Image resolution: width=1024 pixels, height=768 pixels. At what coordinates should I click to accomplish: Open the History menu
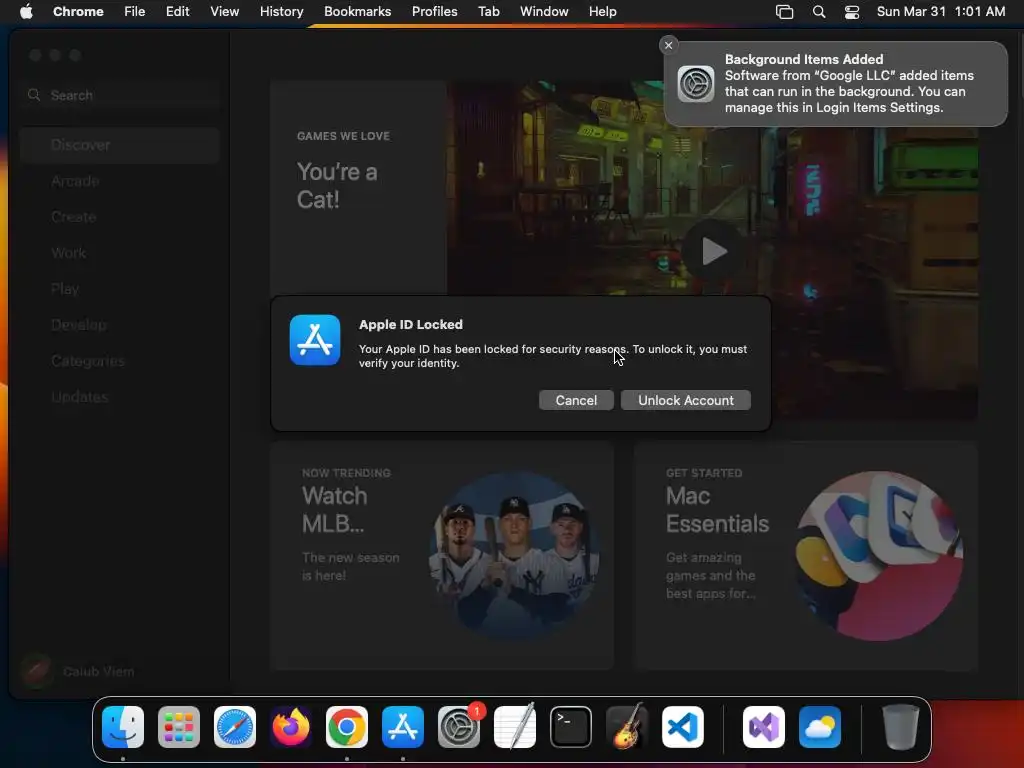pos(281,12)
